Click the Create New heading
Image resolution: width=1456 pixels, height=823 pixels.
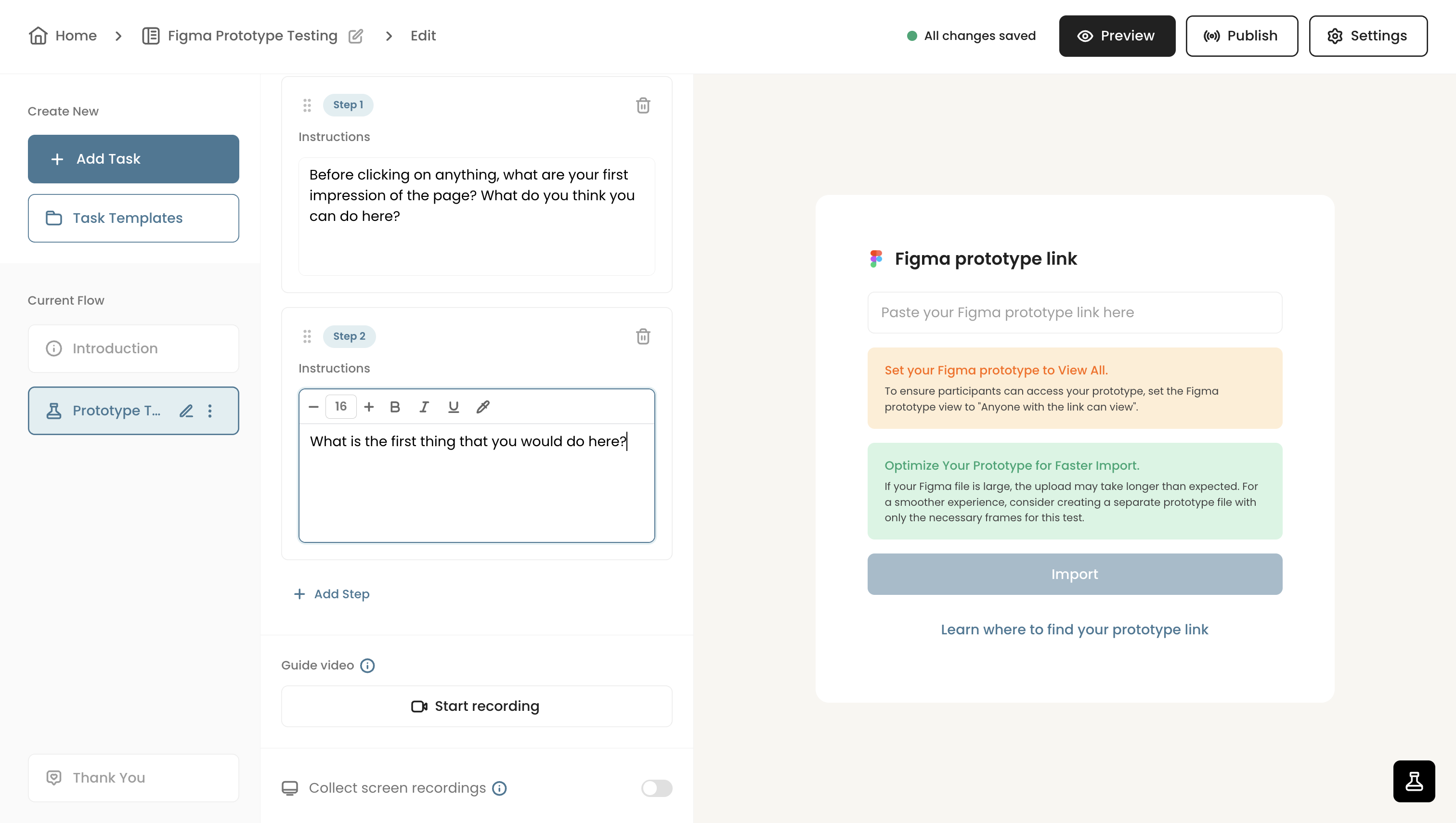click(64, 111)
